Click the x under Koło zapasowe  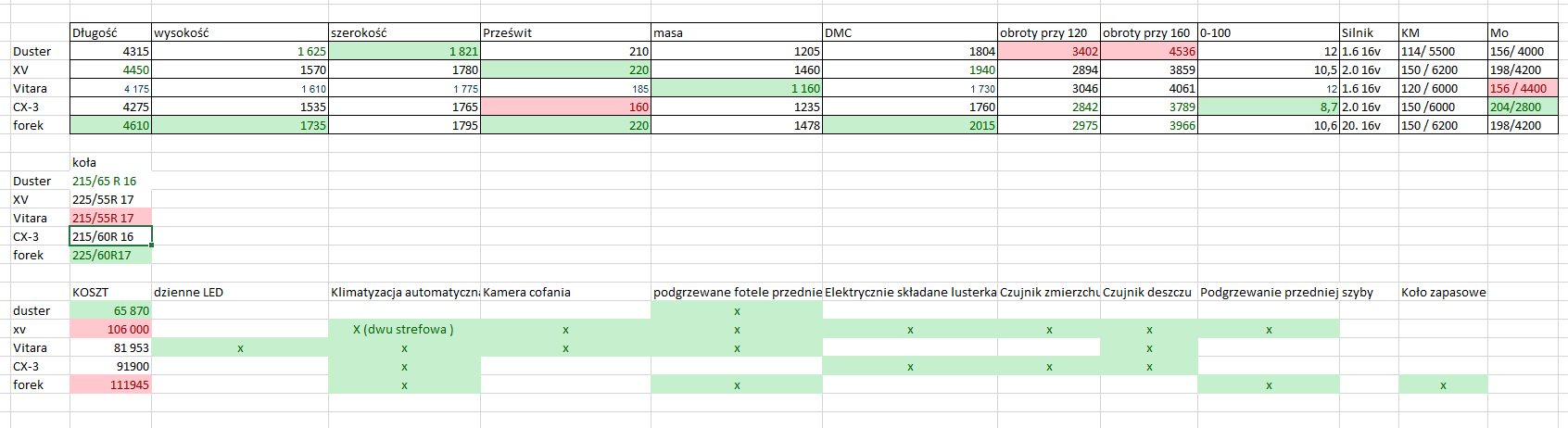[1443, 384]
